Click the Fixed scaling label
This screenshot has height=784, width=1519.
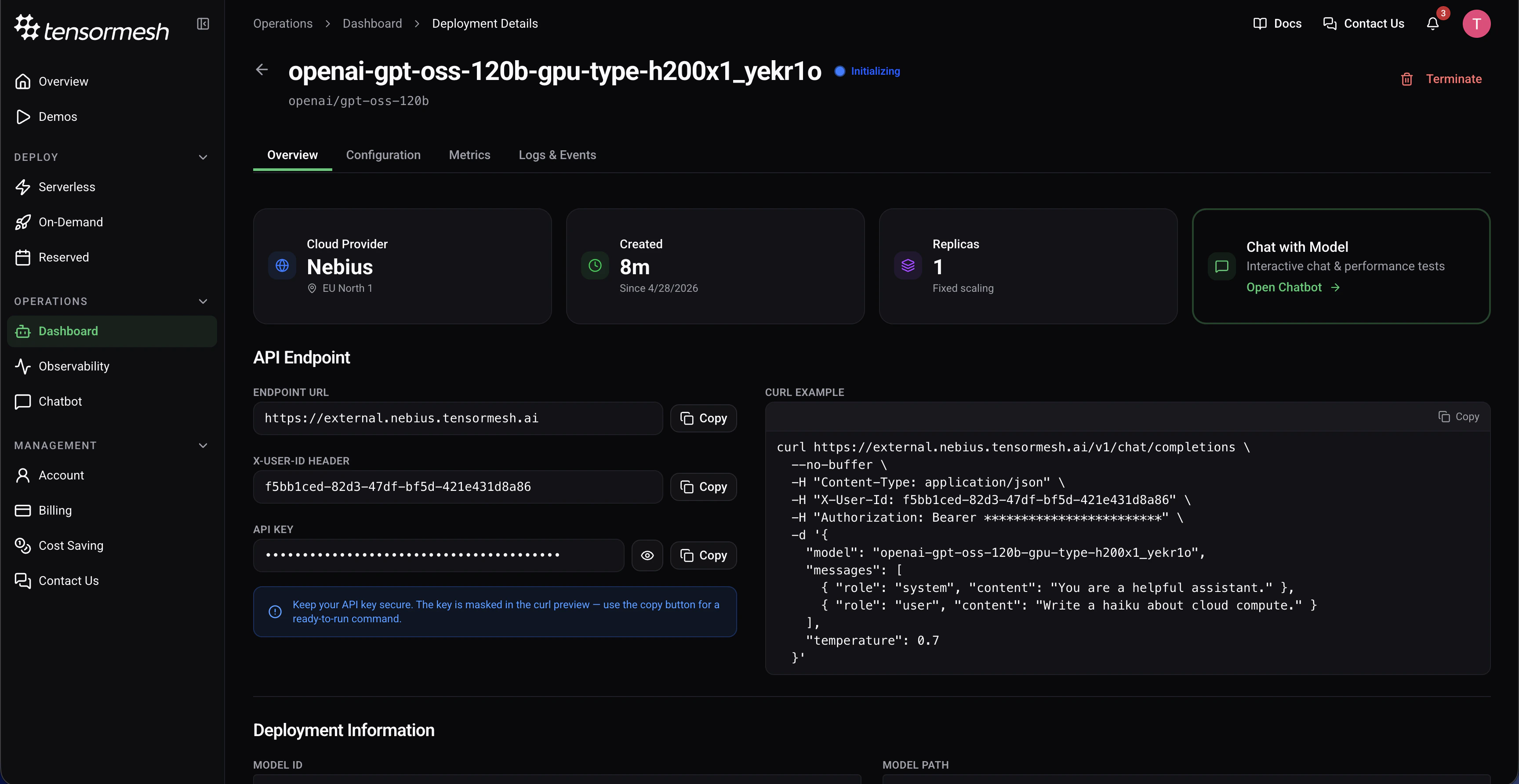(x=963, y=288)
